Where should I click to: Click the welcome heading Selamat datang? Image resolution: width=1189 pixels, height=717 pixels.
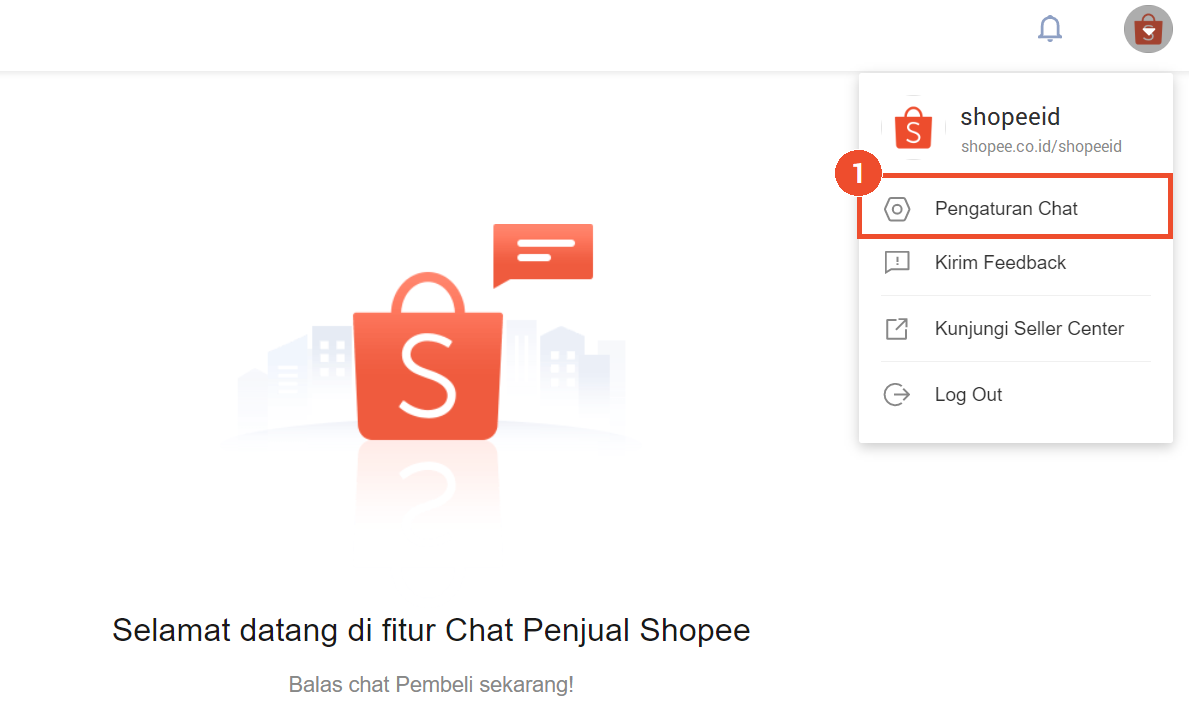tap(431, 631)
